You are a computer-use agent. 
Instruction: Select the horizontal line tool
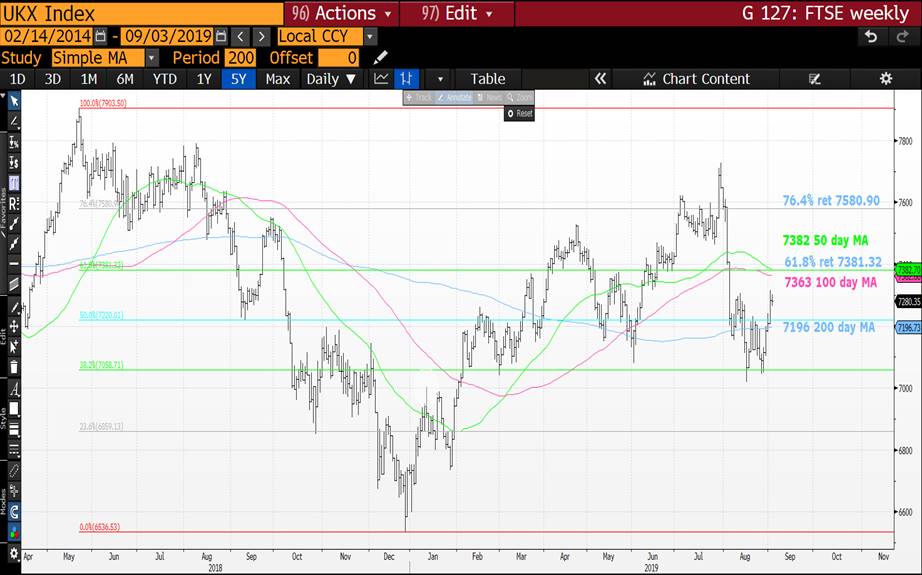[x=14, y=263]
